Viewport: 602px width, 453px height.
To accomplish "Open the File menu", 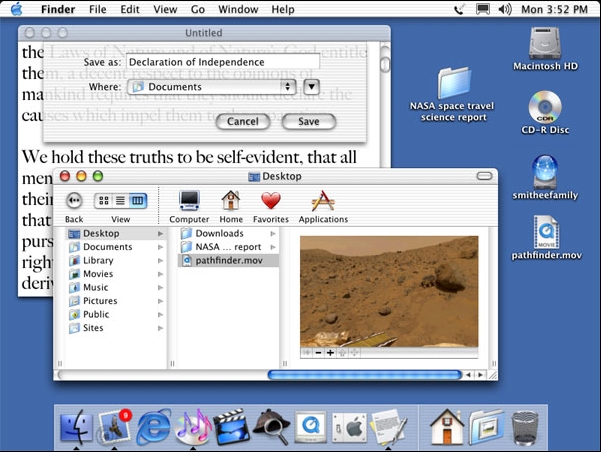I will (x=98, y=9).
